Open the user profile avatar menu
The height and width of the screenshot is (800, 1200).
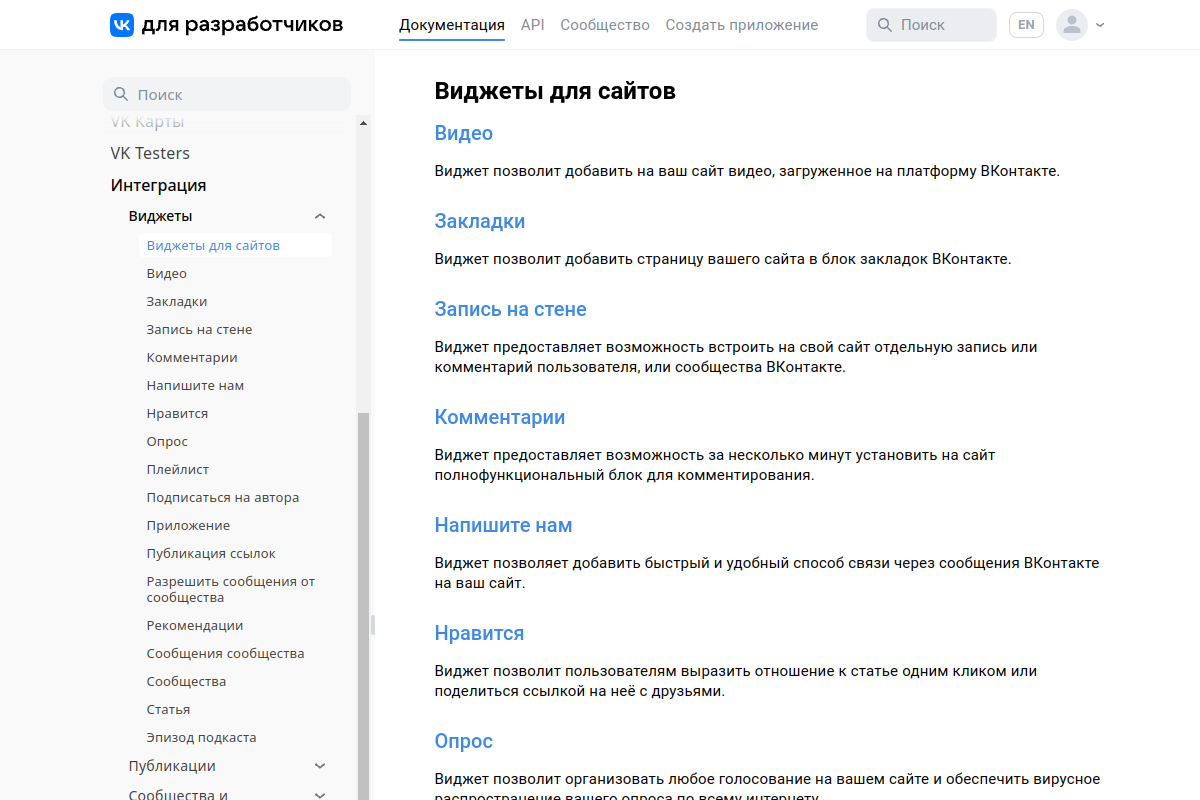point(1071,25)
